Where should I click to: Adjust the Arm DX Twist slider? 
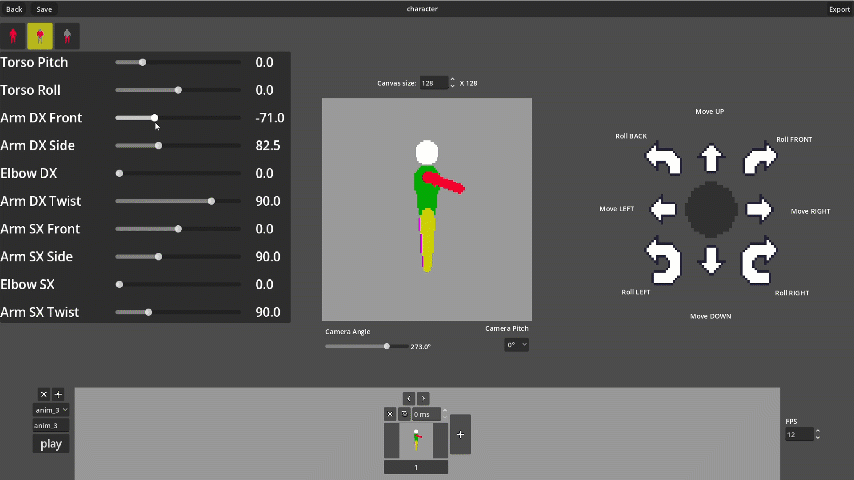178,201
